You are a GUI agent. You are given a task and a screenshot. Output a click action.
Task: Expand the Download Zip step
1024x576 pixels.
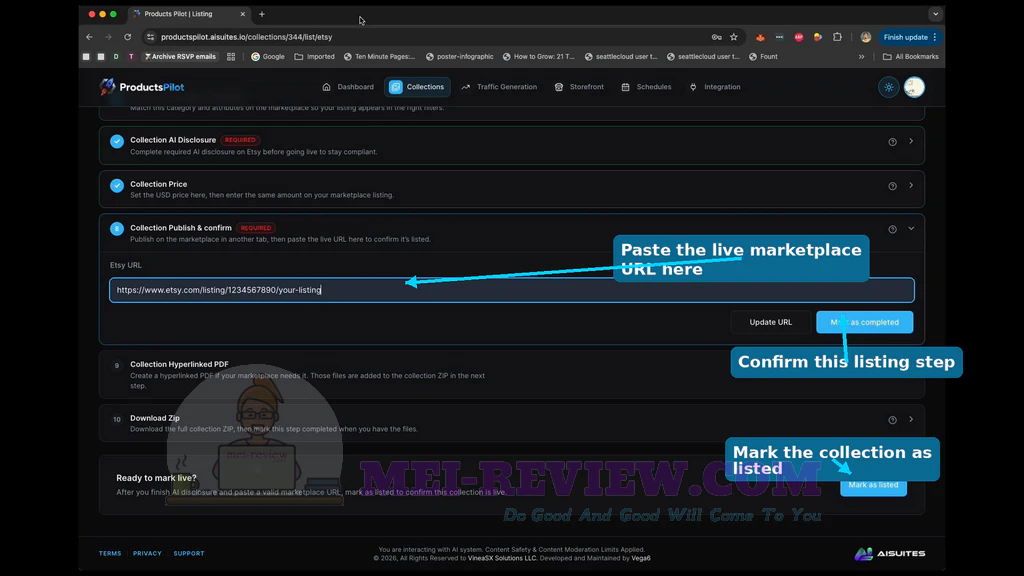coord(911,419)
